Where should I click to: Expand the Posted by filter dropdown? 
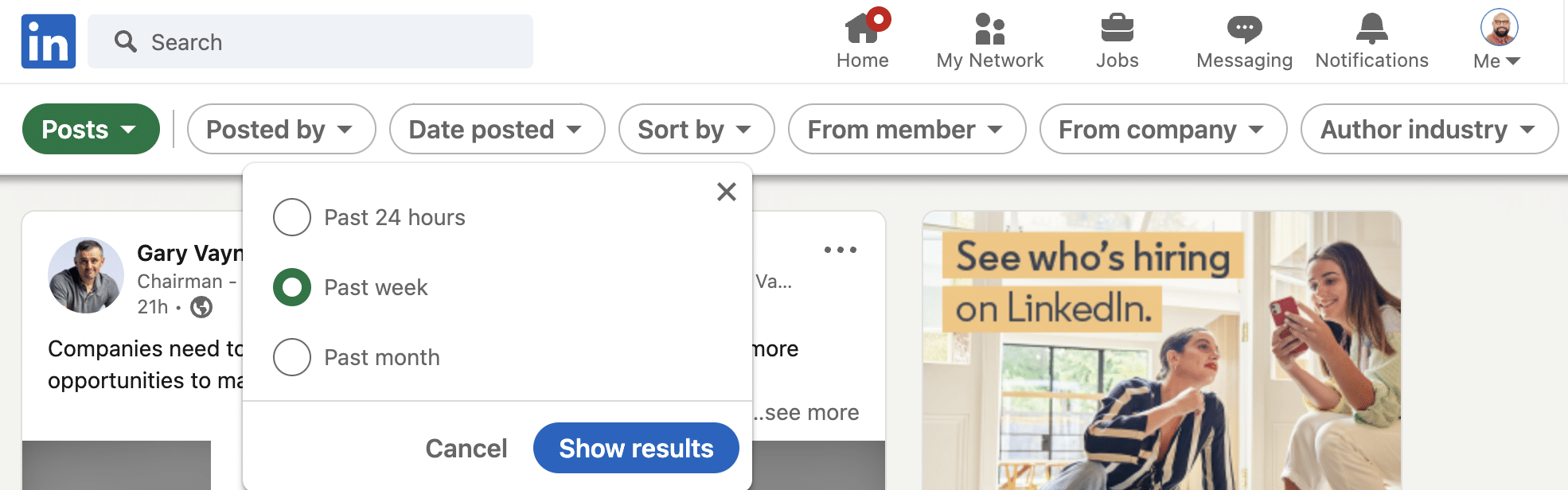tap(281, 129)
